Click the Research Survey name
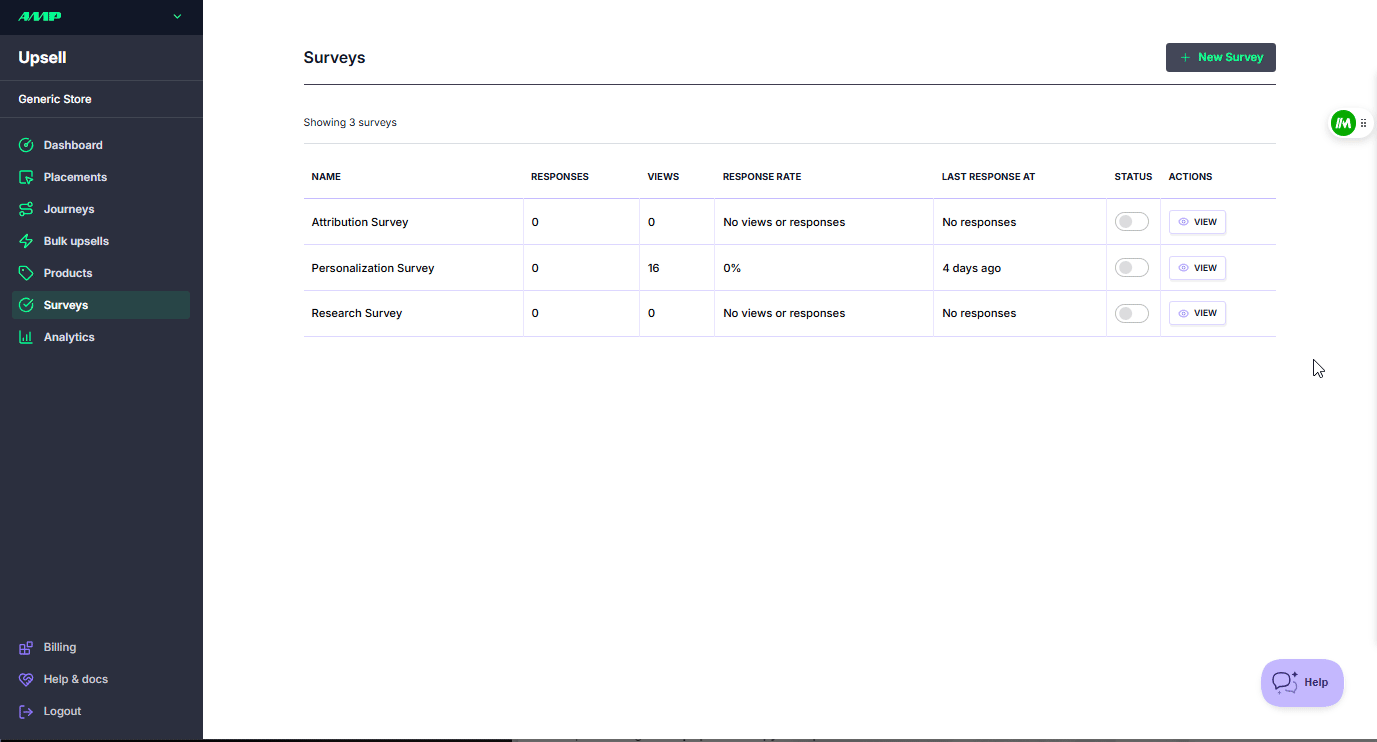 click(x=357, y=313)
